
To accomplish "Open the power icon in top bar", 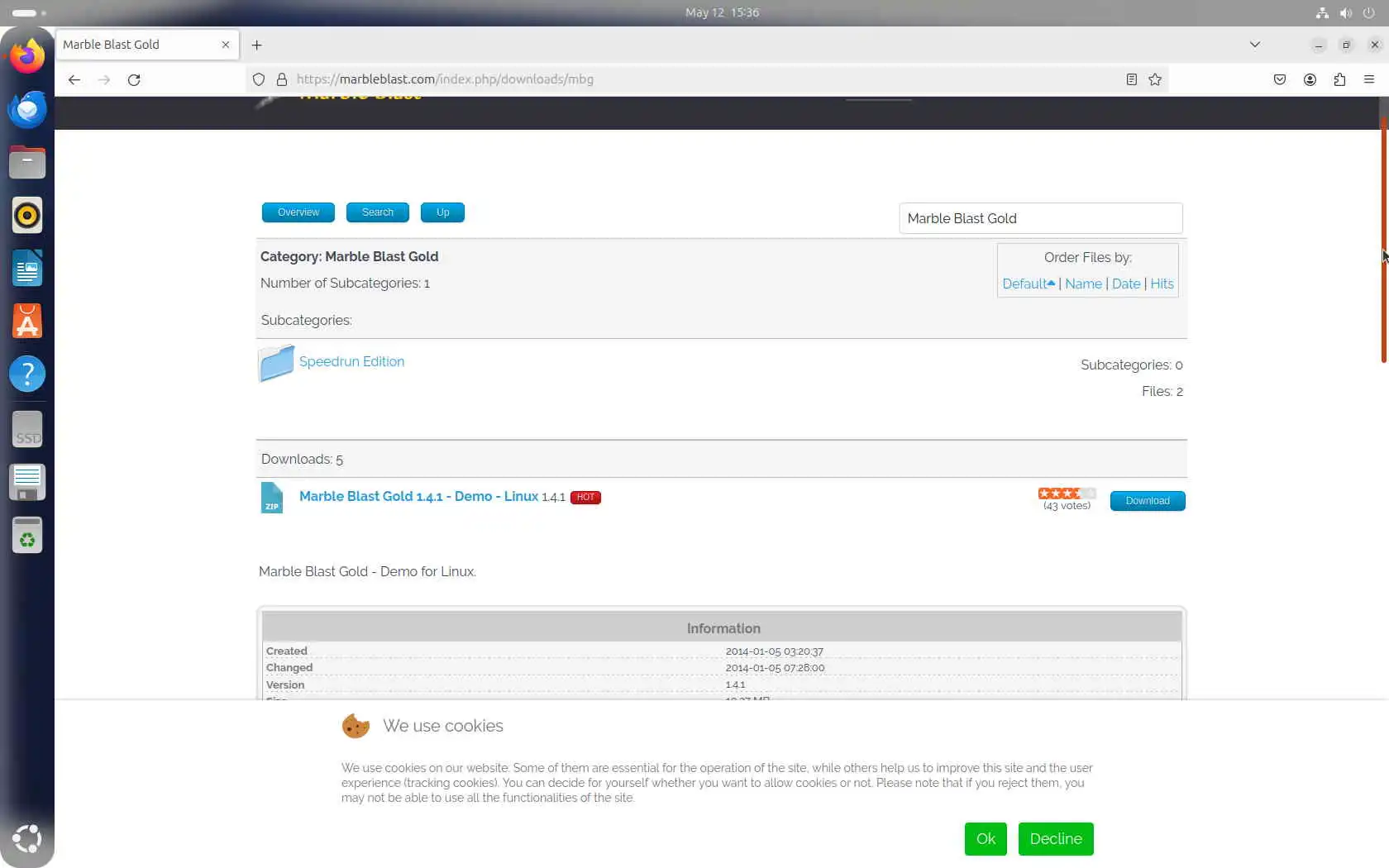I will [1369, 12].
